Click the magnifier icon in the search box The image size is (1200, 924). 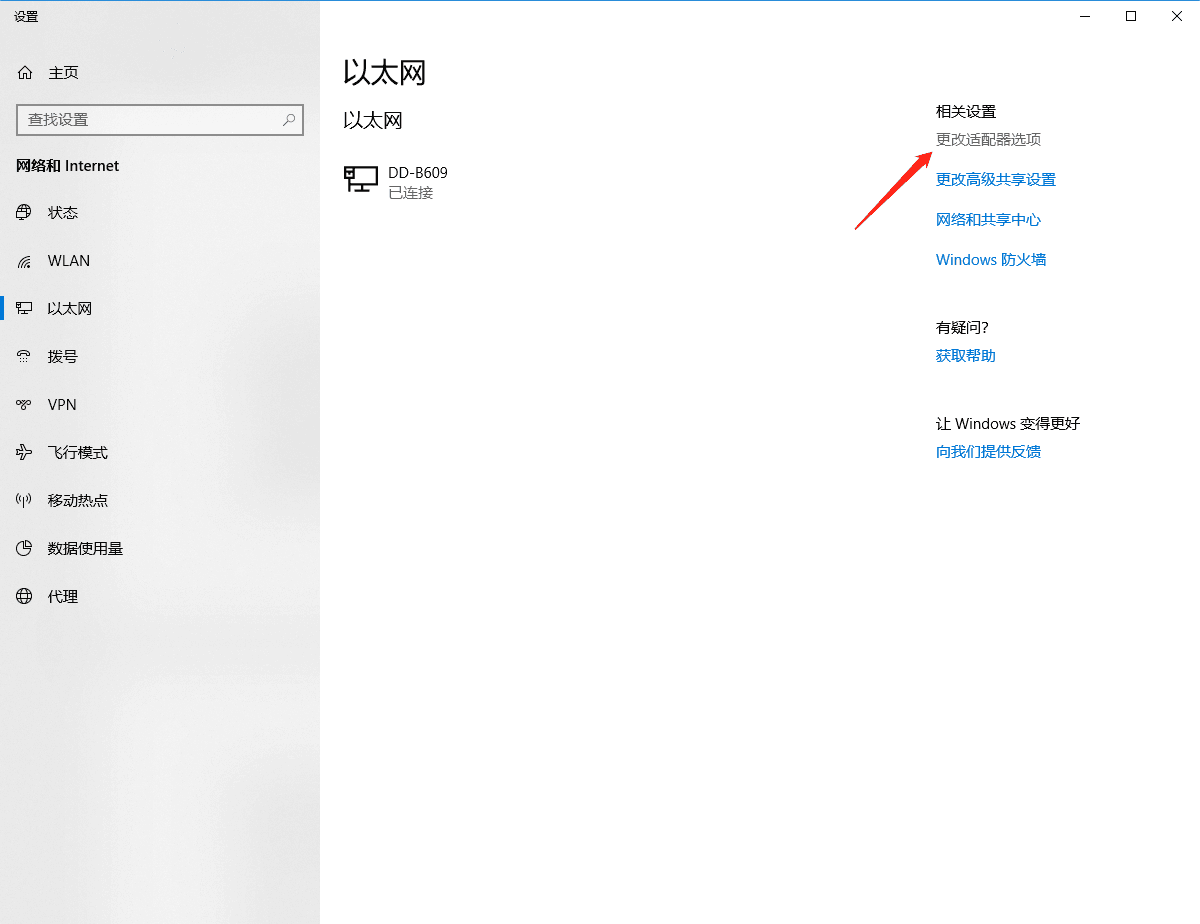click(x=289, y=119)
